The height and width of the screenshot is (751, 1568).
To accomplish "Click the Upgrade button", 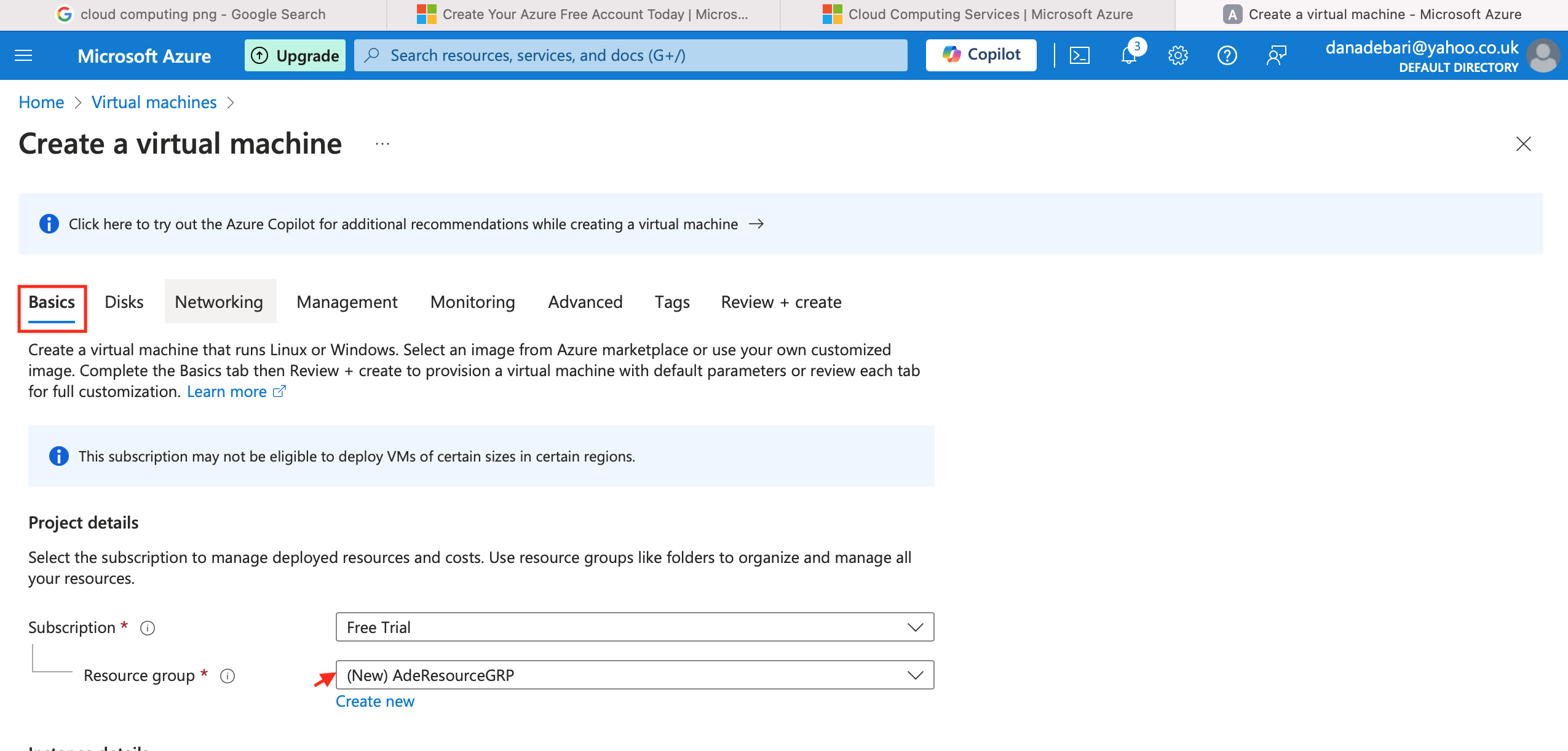I will (295, 56).
